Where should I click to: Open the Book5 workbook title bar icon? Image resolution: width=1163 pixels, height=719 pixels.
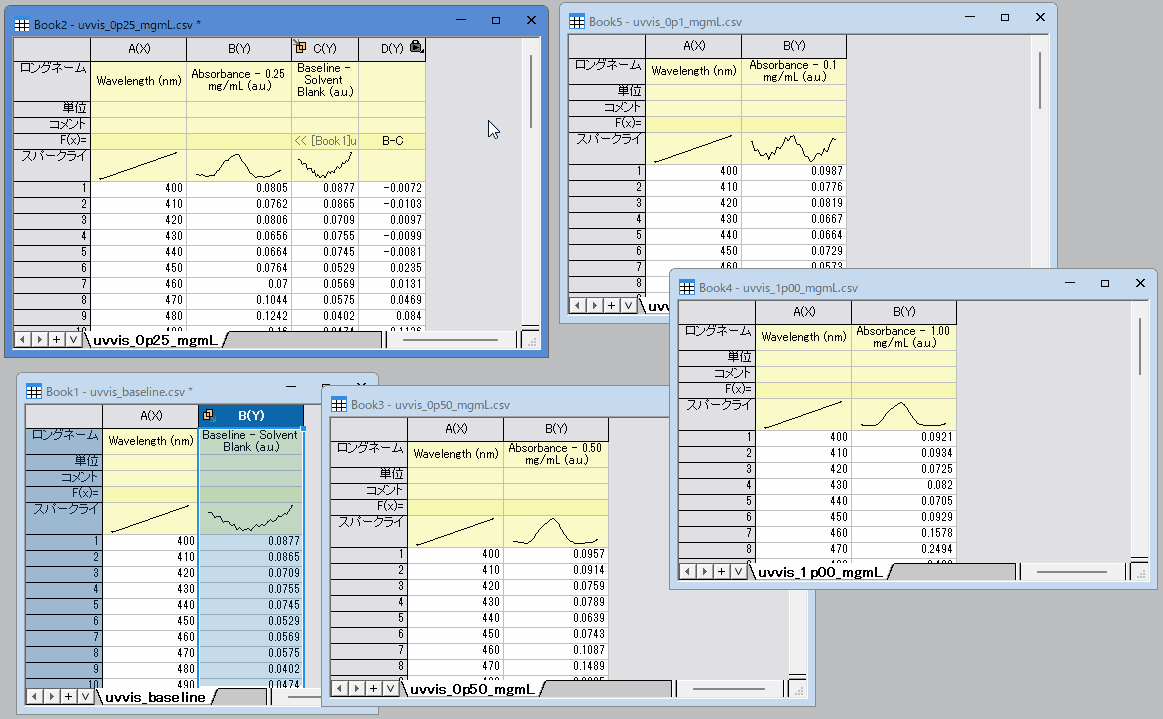pos(577,22)
